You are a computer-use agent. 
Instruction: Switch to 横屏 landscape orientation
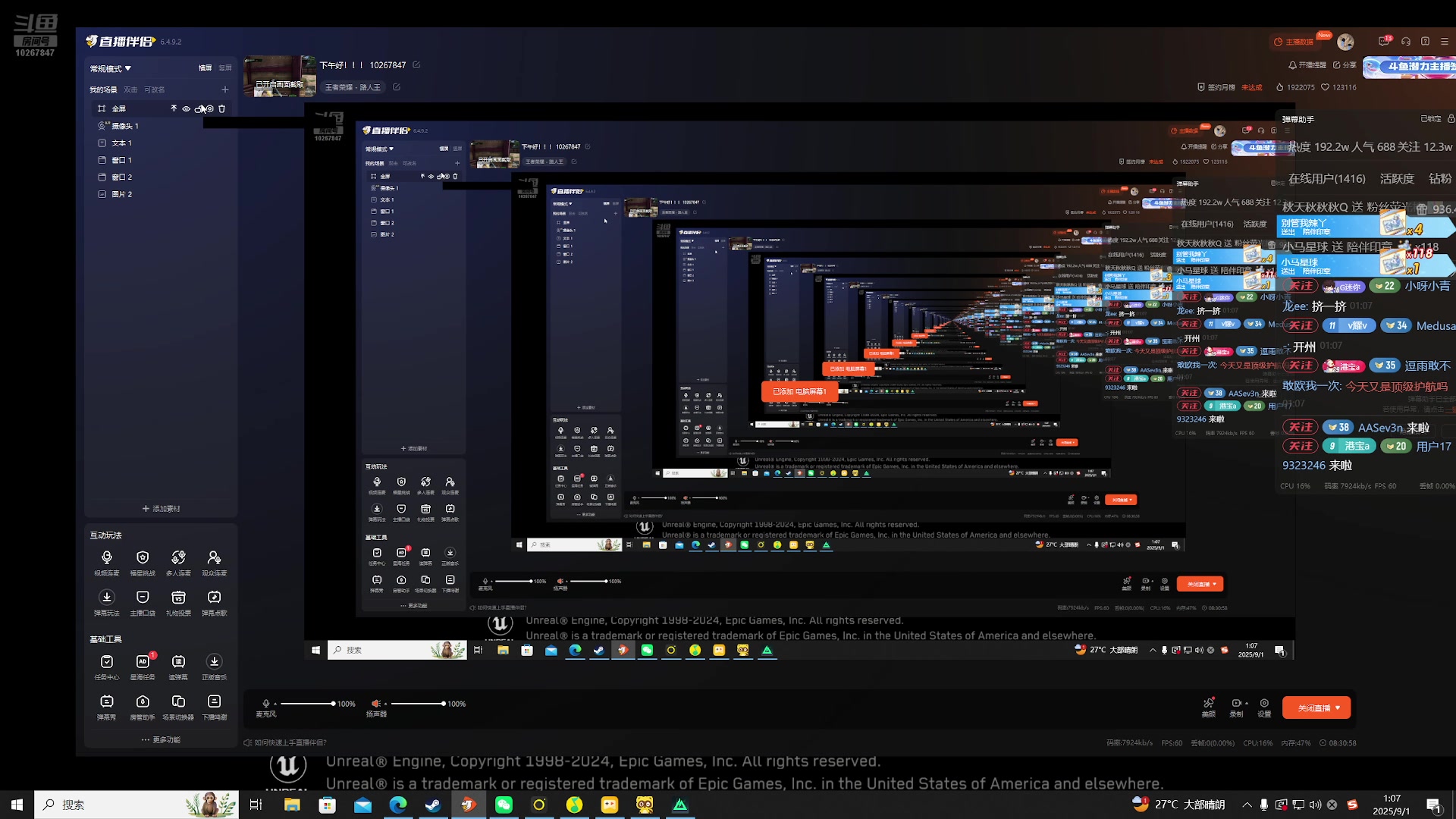(x=206, y=68)
